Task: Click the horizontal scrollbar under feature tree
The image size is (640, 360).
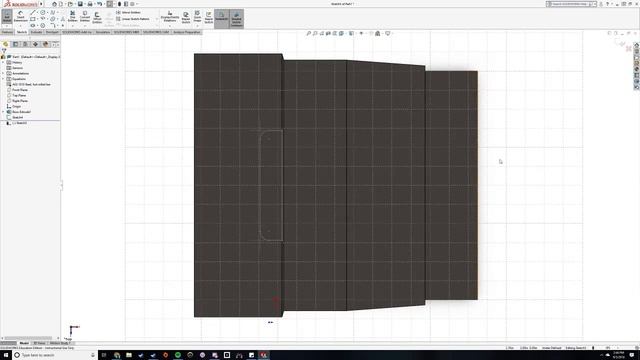Action: [x=29, y=338]
